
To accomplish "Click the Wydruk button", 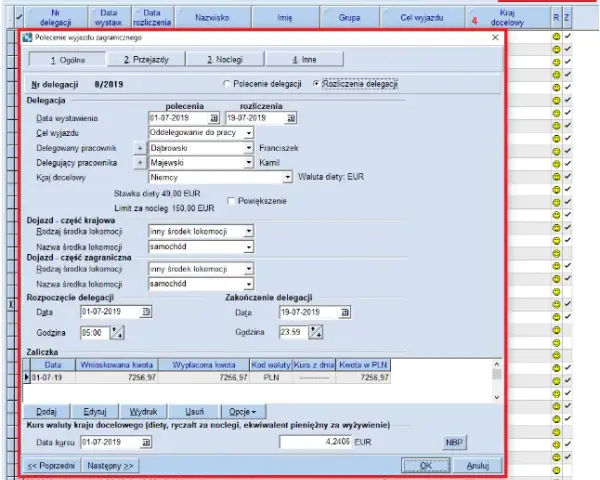I will [143, 412].
